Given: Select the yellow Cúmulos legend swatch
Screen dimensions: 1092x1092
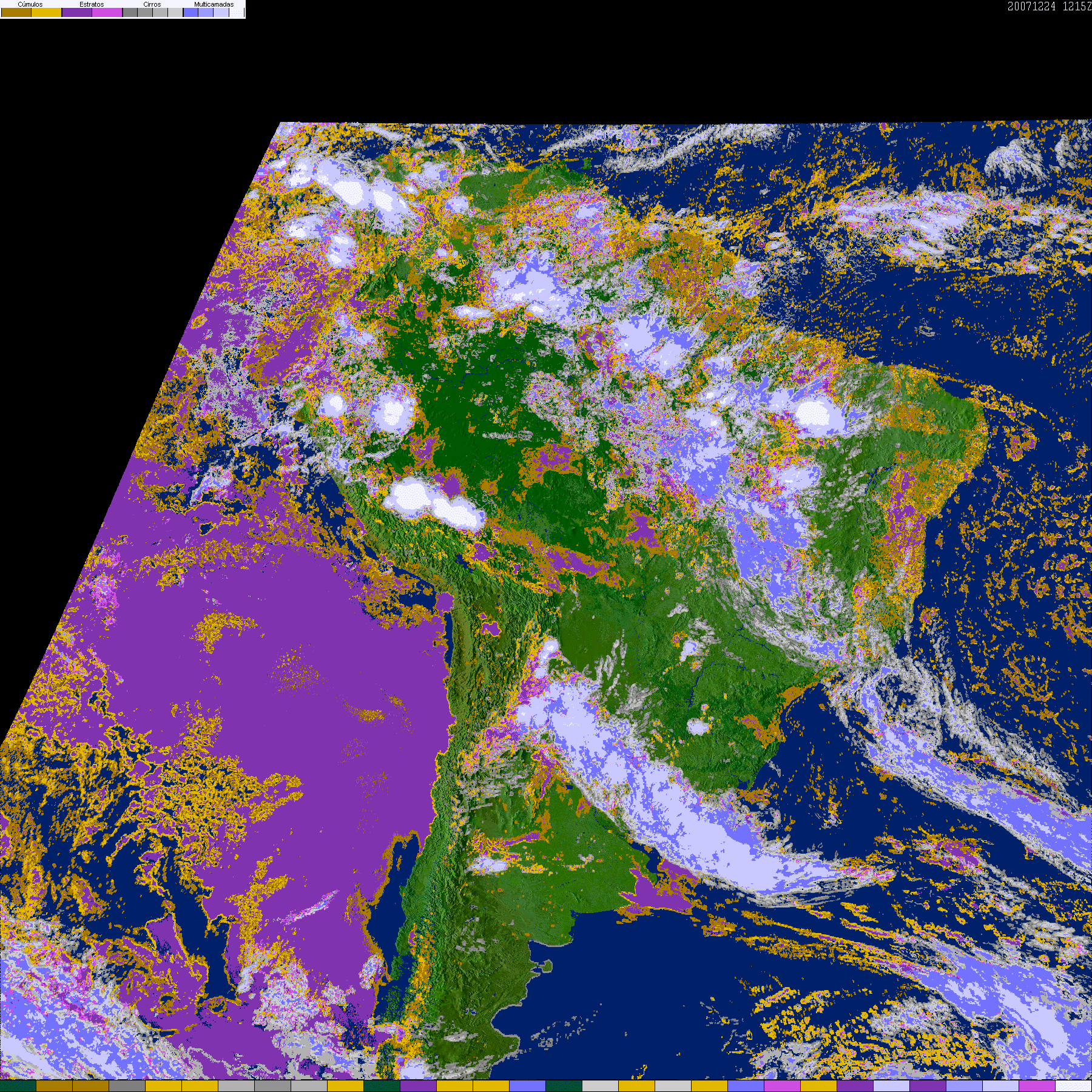Looking at the screenshot, I should (47, 12).
